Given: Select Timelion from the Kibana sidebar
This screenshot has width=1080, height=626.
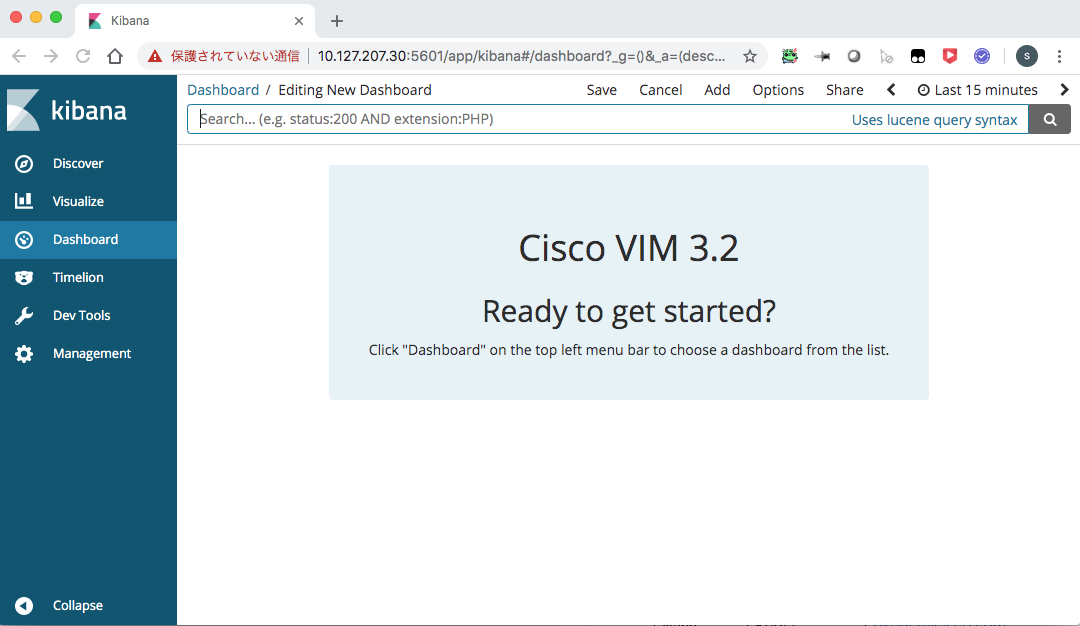Looking at the screenshot, I should click(76, 277).
